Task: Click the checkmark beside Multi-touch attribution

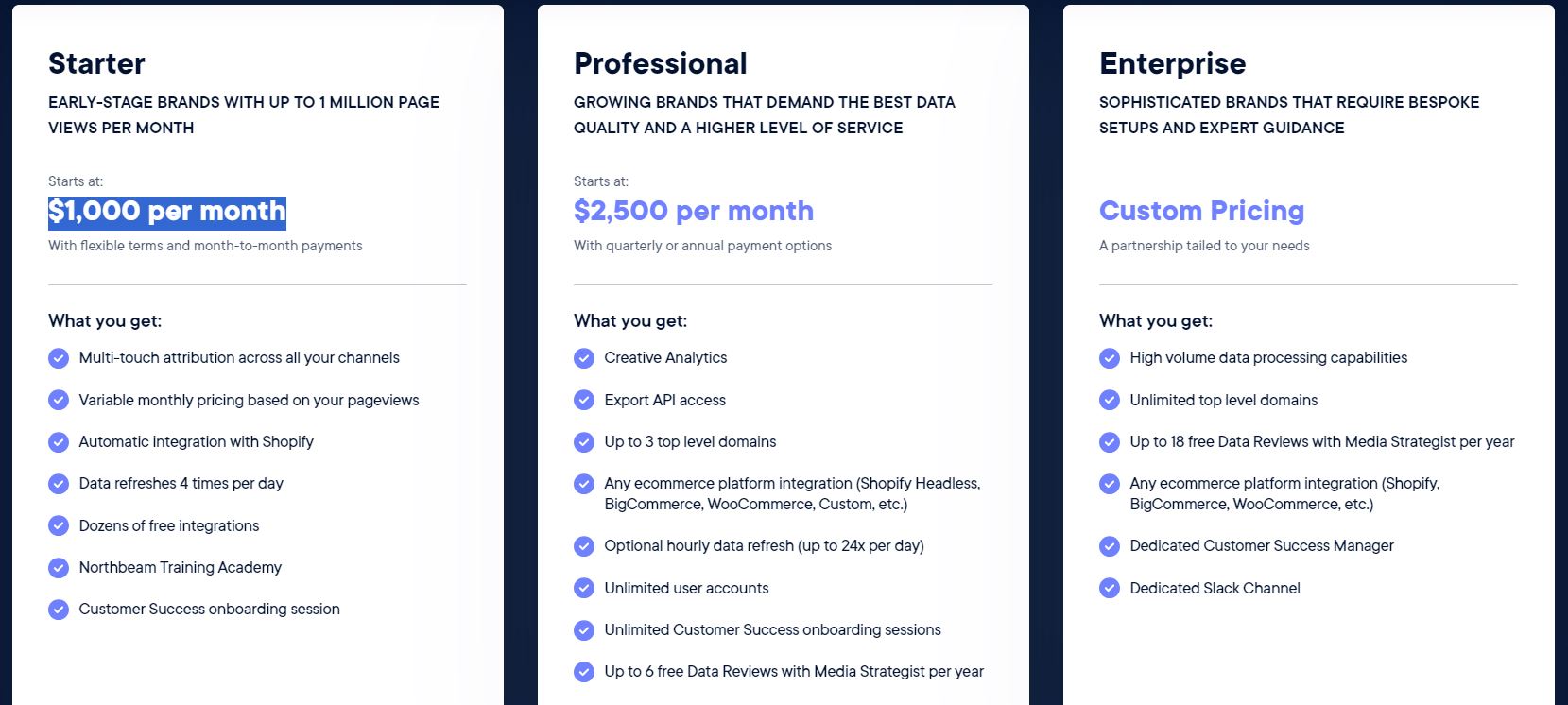Action: point(59,358)
